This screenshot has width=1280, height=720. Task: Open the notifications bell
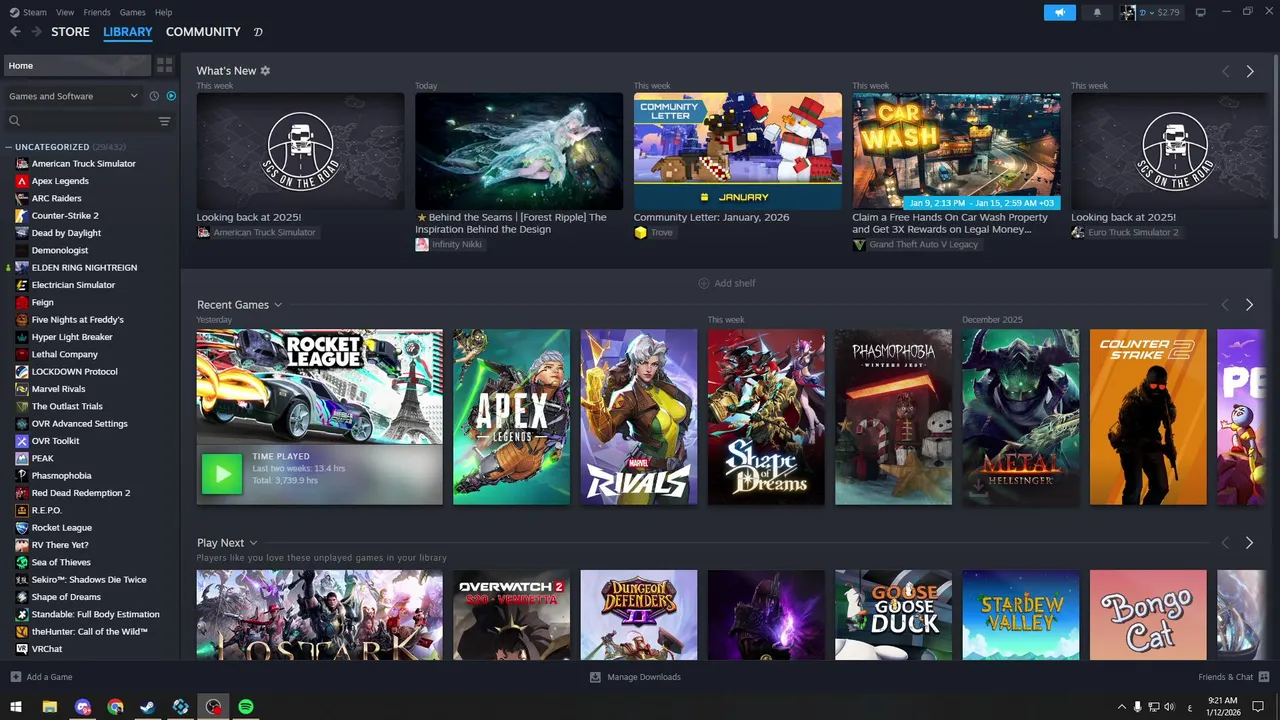coord(1097,12)
